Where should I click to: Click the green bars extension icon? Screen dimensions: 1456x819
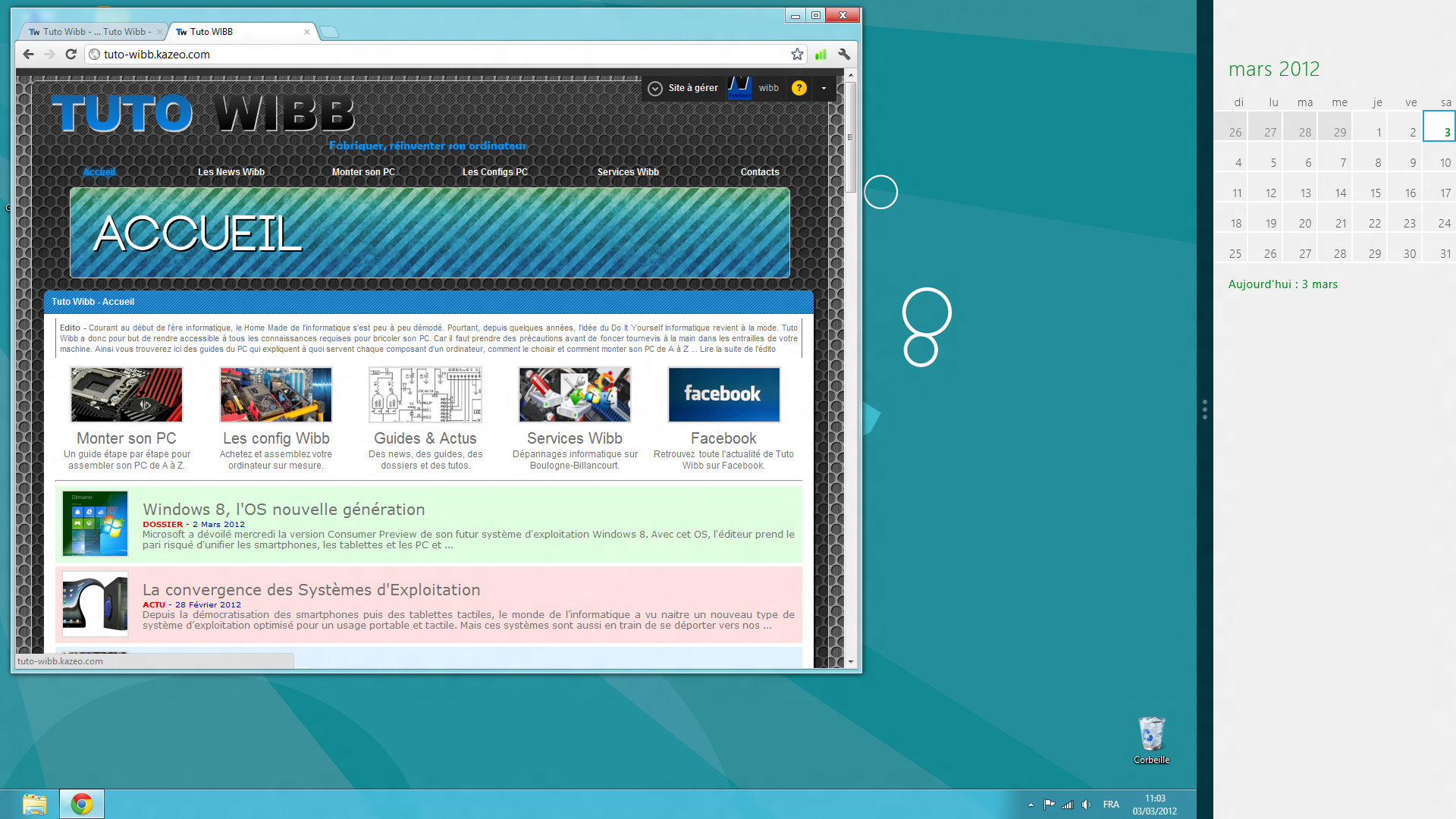(821, 54)
